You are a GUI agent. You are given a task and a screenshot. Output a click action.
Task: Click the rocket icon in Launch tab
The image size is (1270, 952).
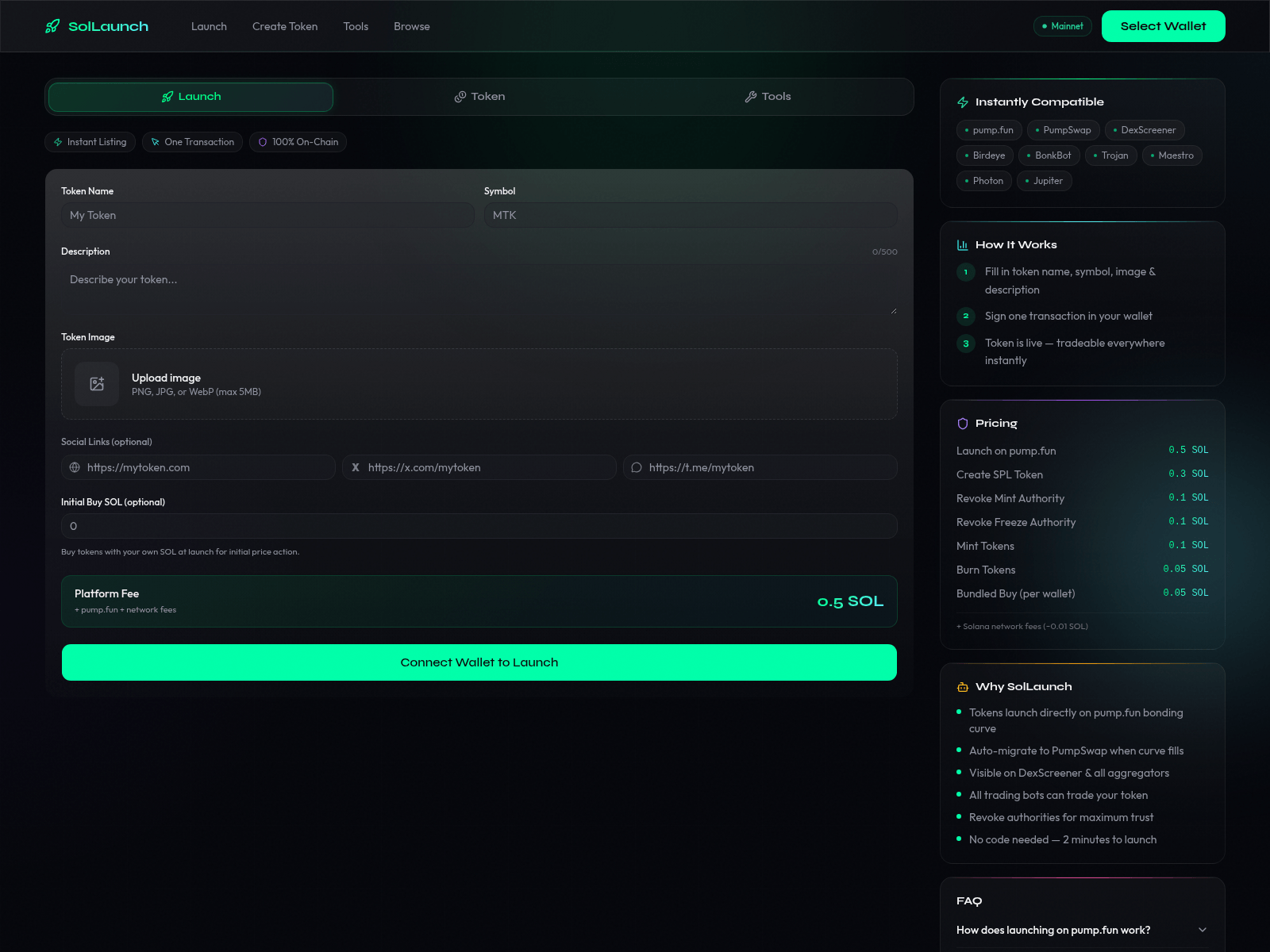pos(167,97)
